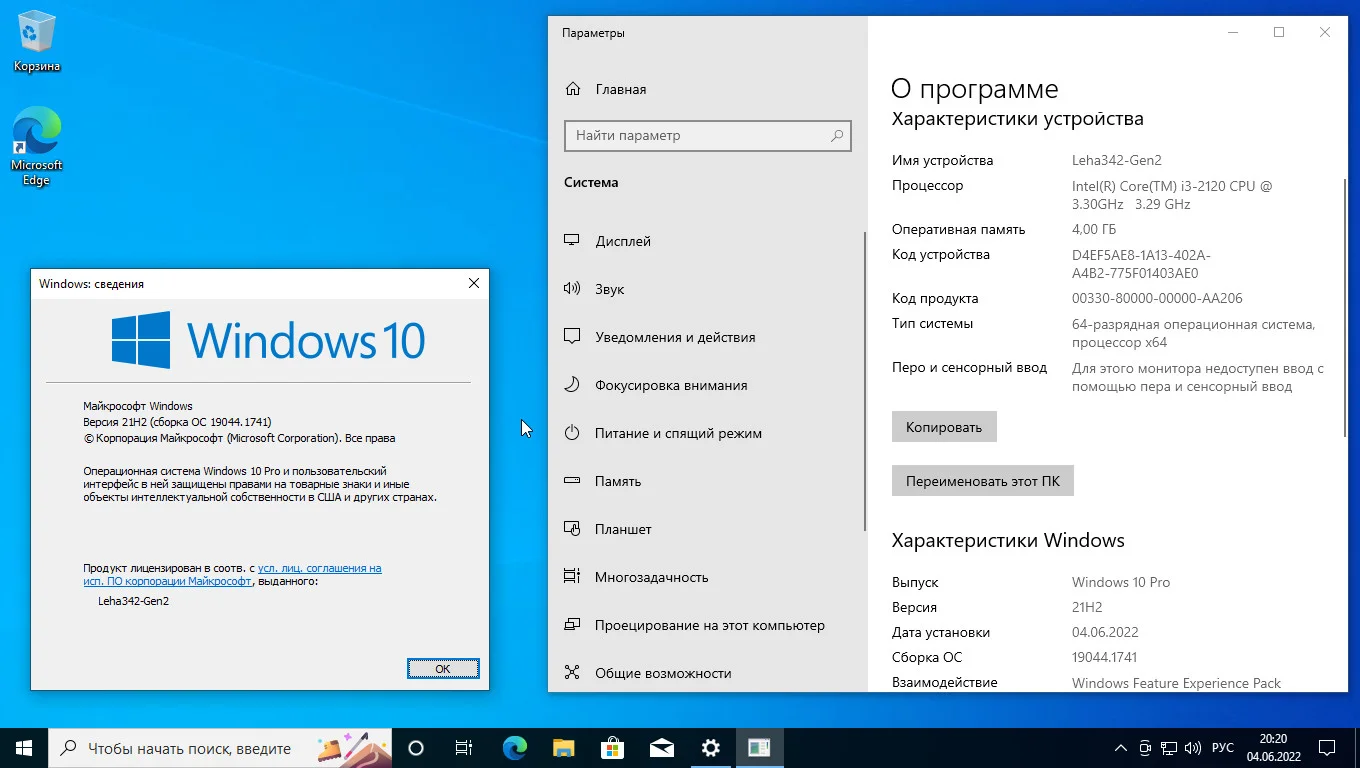1360x768 pixels.
Task: Click the taskbar clock showing 20:20
Action: tap(1273, 747)
